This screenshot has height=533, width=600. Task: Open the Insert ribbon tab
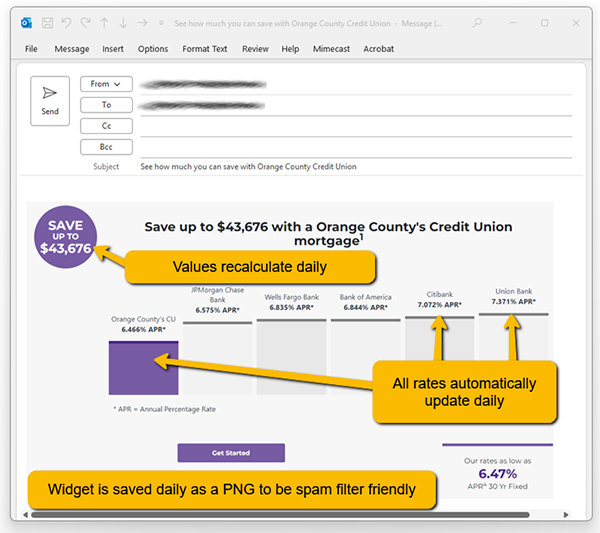tap(113, 48)
